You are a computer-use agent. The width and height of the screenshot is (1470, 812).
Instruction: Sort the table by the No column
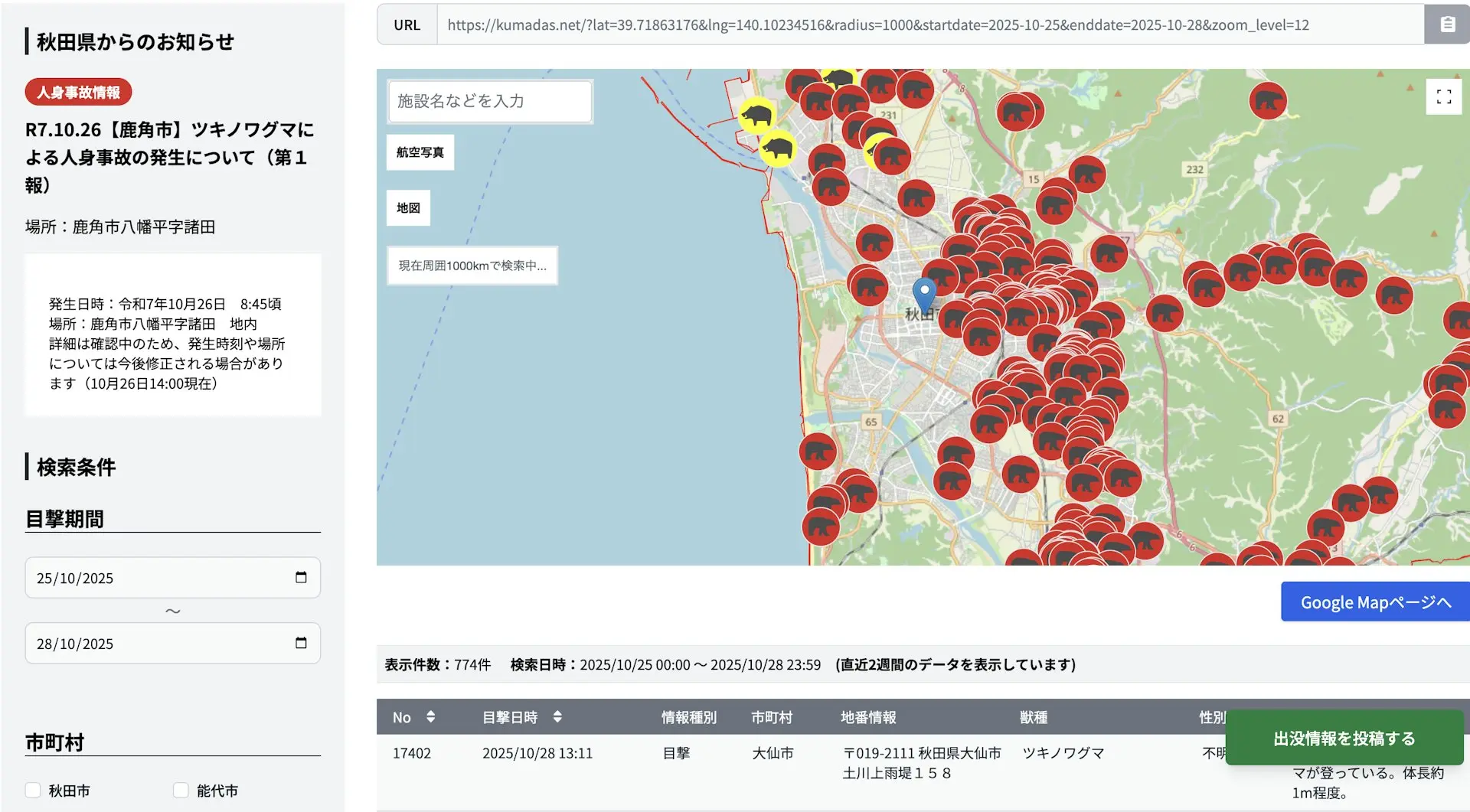pos(431,717)
